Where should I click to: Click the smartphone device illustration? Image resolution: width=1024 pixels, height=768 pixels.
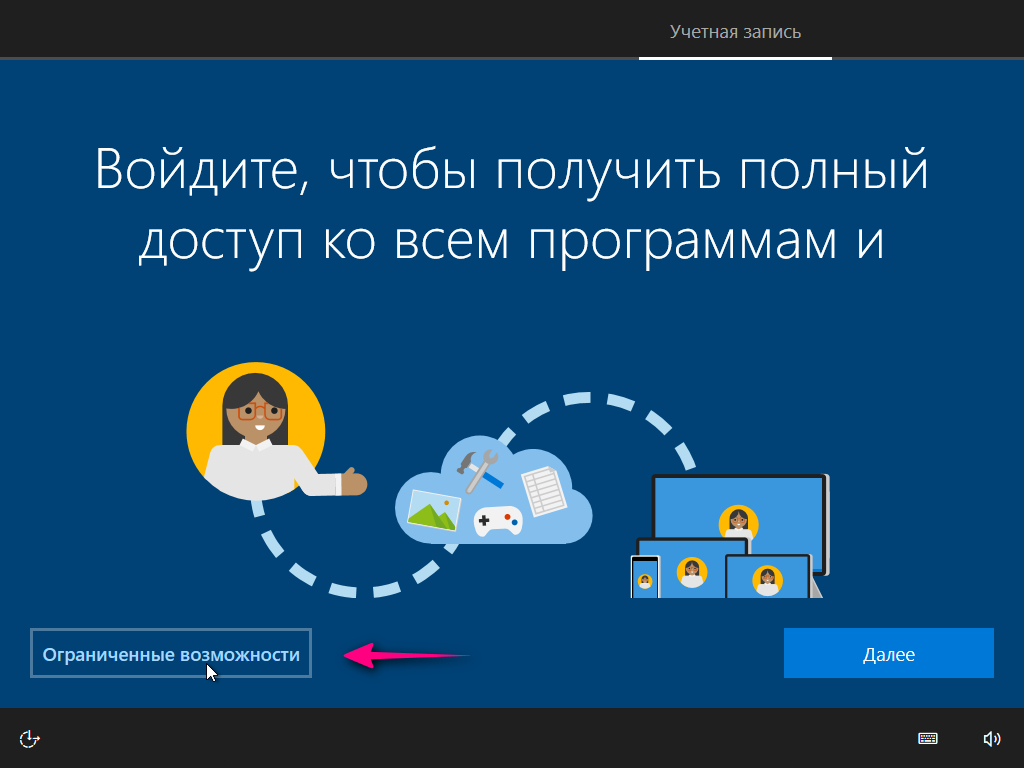(x=645, y=577)
